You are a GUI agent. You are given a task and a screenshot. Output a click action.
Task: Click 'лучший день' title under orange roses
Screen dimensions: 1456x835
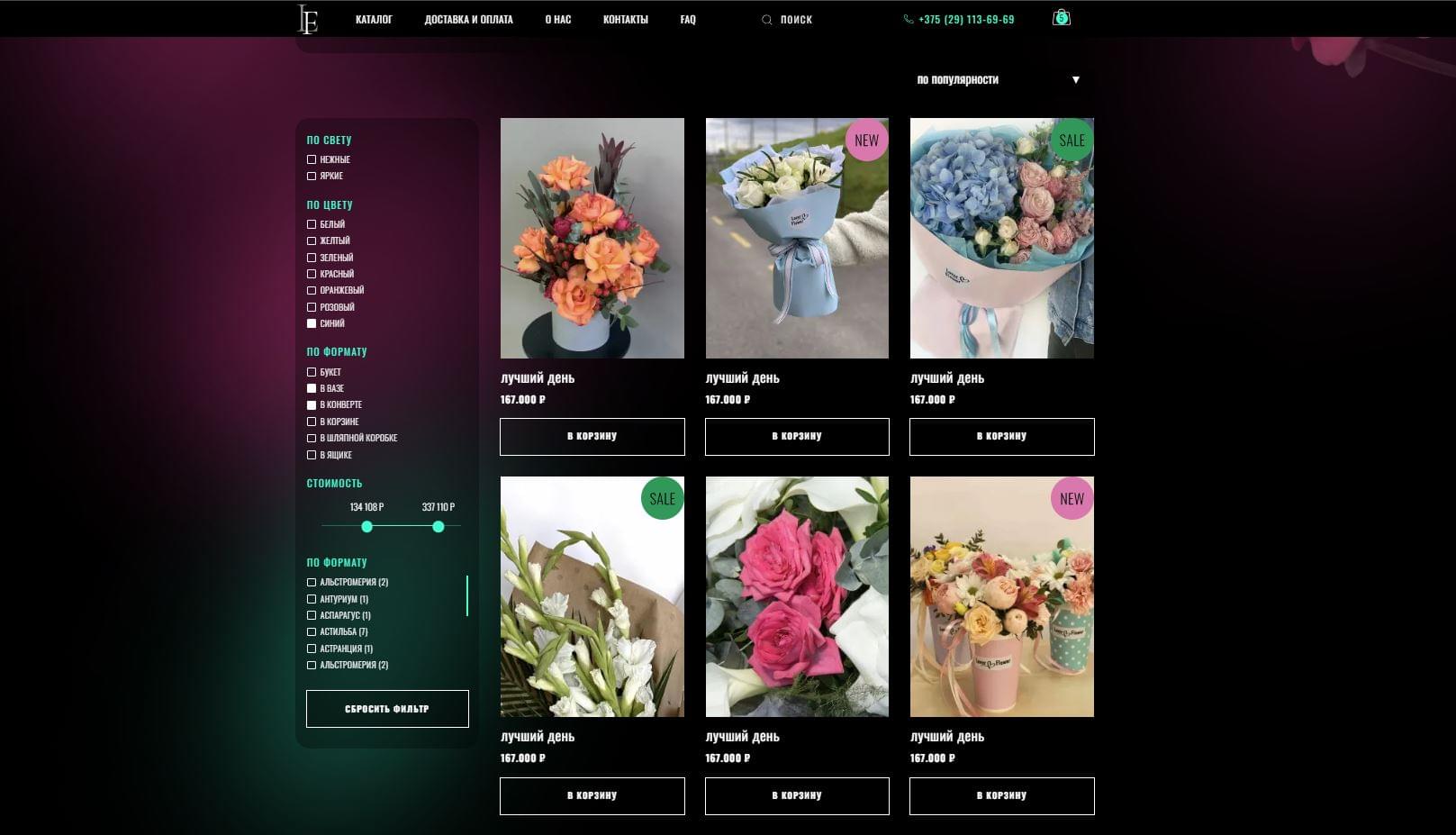[x=538, y=378]
